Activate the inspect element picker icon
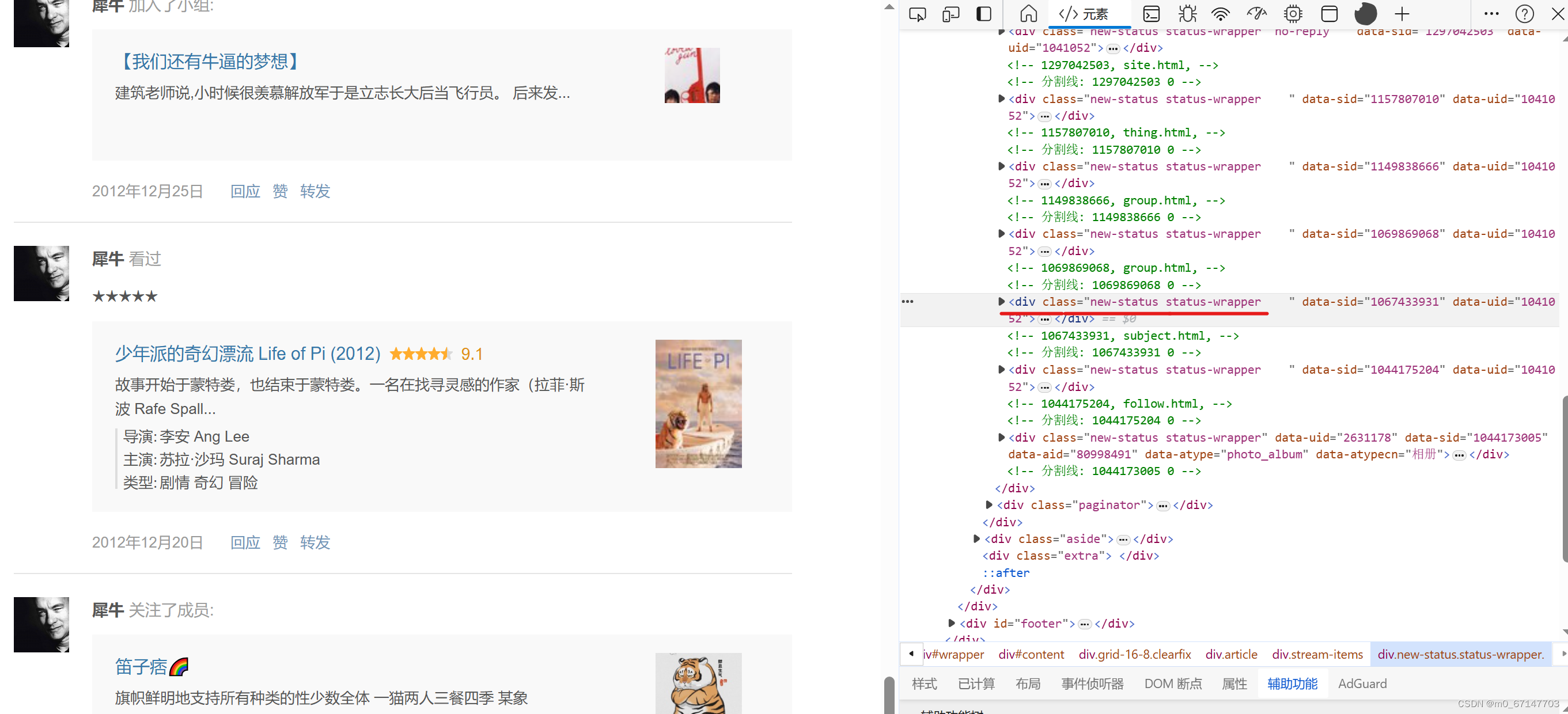This screenshot has width=1568, height=714. tap(917, 14)
